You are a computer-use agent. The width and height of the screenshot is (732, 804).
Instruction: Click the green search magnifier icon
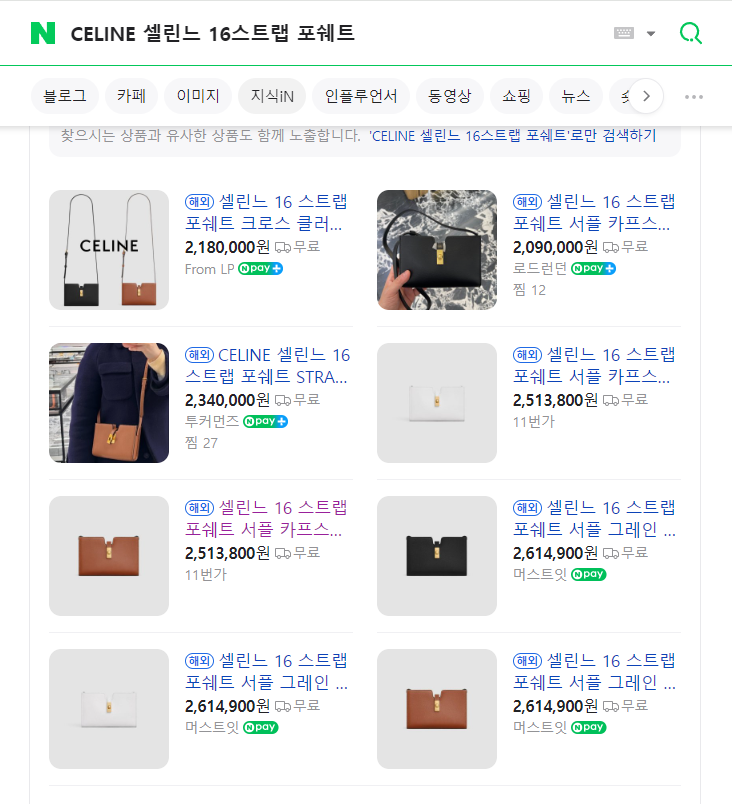[690, 33]
